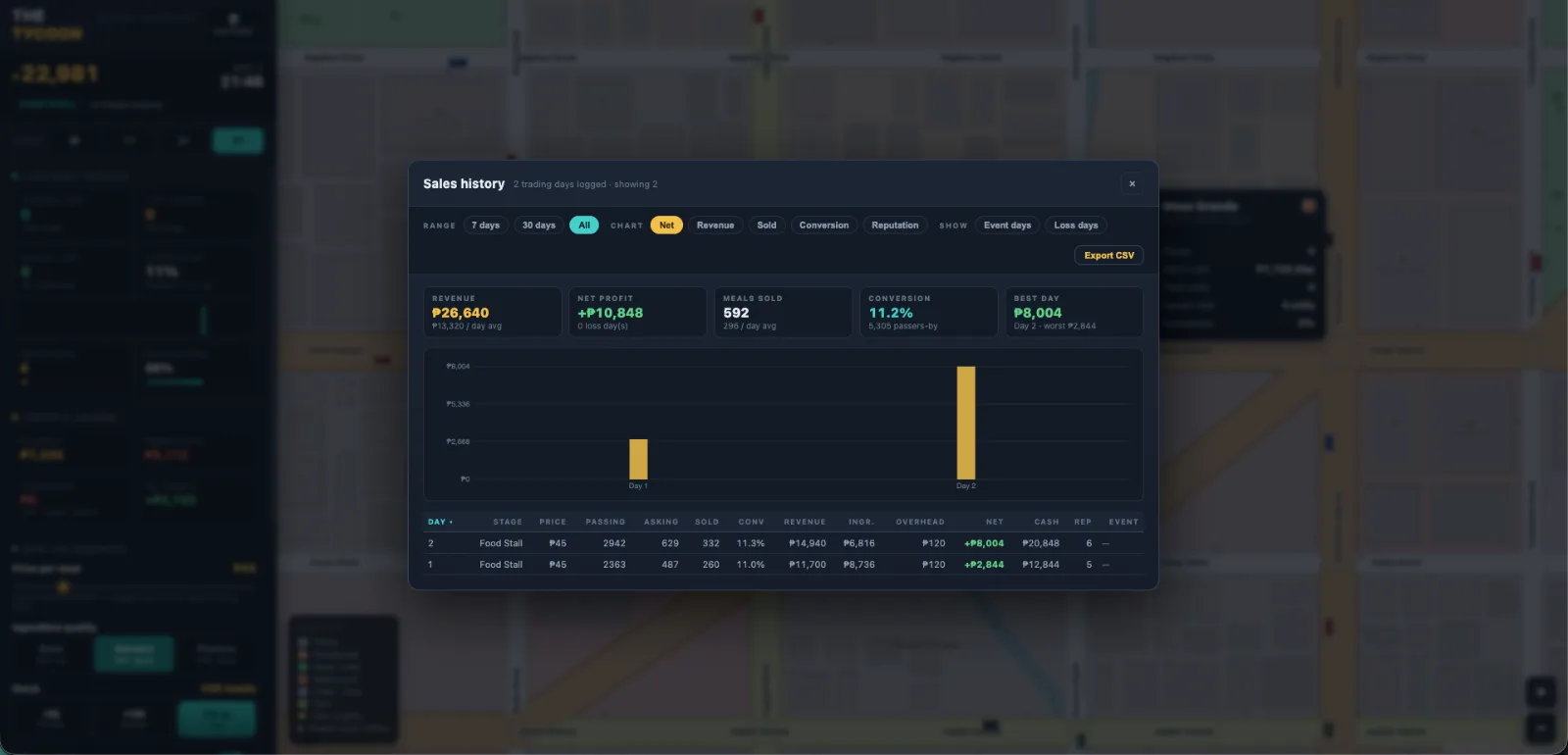
Task: Select the Day 2 Food Stall row
Action: click(x=783, y=543)
